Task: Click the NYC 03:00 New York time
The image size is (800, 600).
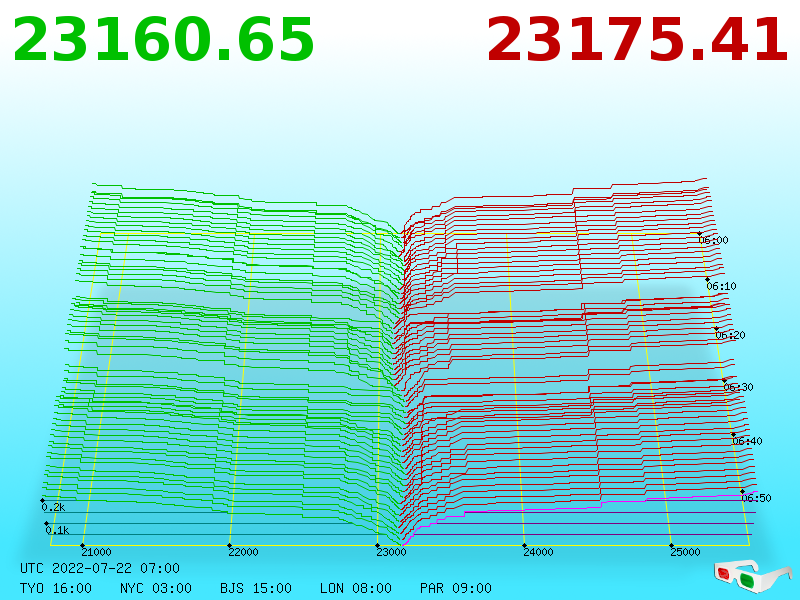Action: point(156,588)
